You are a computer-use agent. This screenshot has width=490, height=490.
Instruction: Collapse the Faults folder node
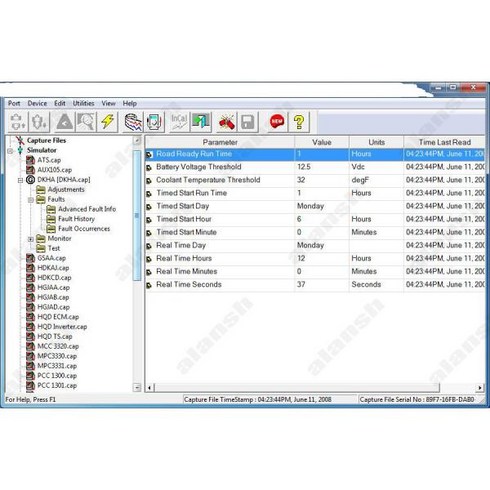(x=31, y=200)
